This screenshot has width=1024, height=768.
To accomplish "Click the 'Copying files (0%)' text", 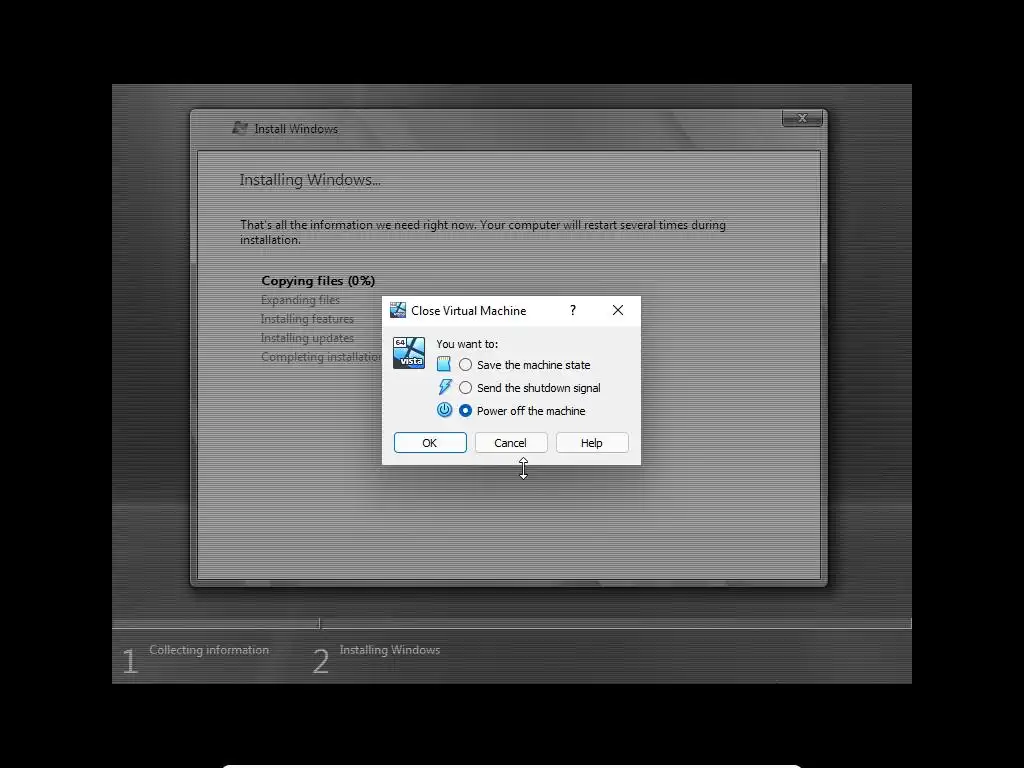I will (318, 281).
